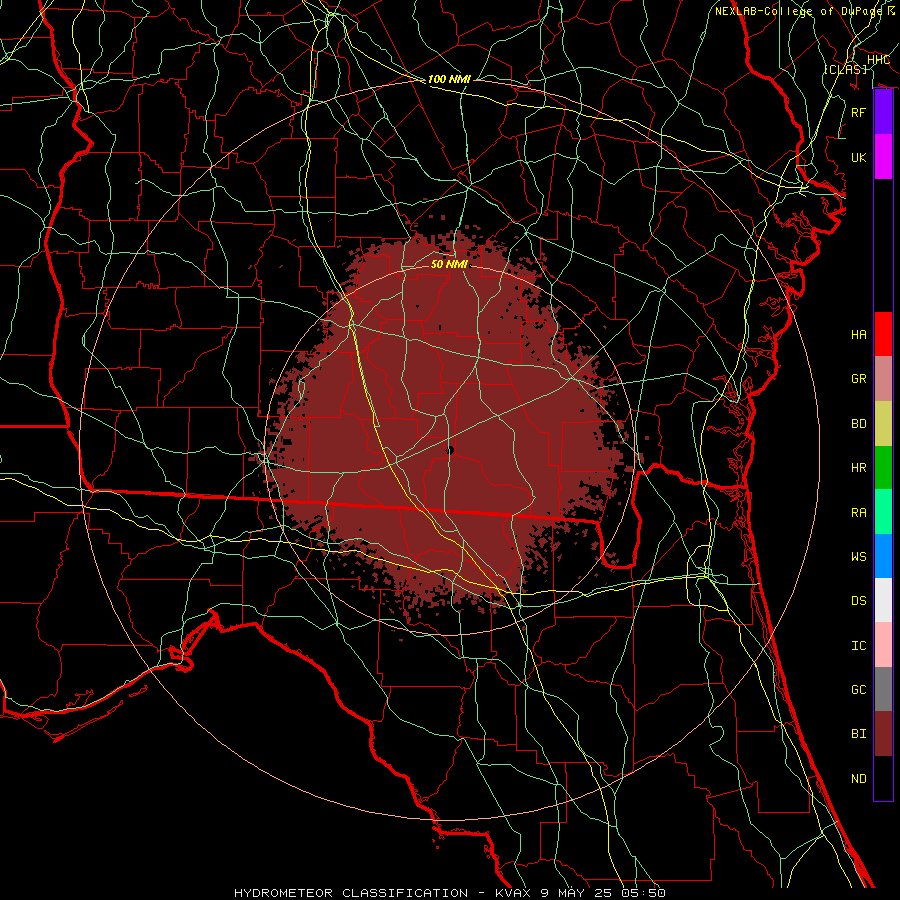Click the RA legend label
This screenshot has height=900, width=900.
(858, 513)
